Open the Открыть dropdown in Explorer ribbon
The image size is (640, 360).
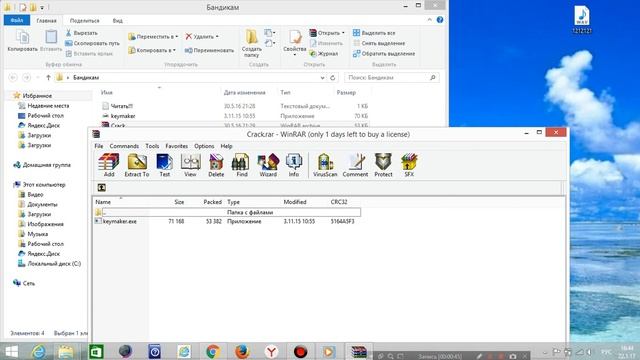[x=327, y=33]
